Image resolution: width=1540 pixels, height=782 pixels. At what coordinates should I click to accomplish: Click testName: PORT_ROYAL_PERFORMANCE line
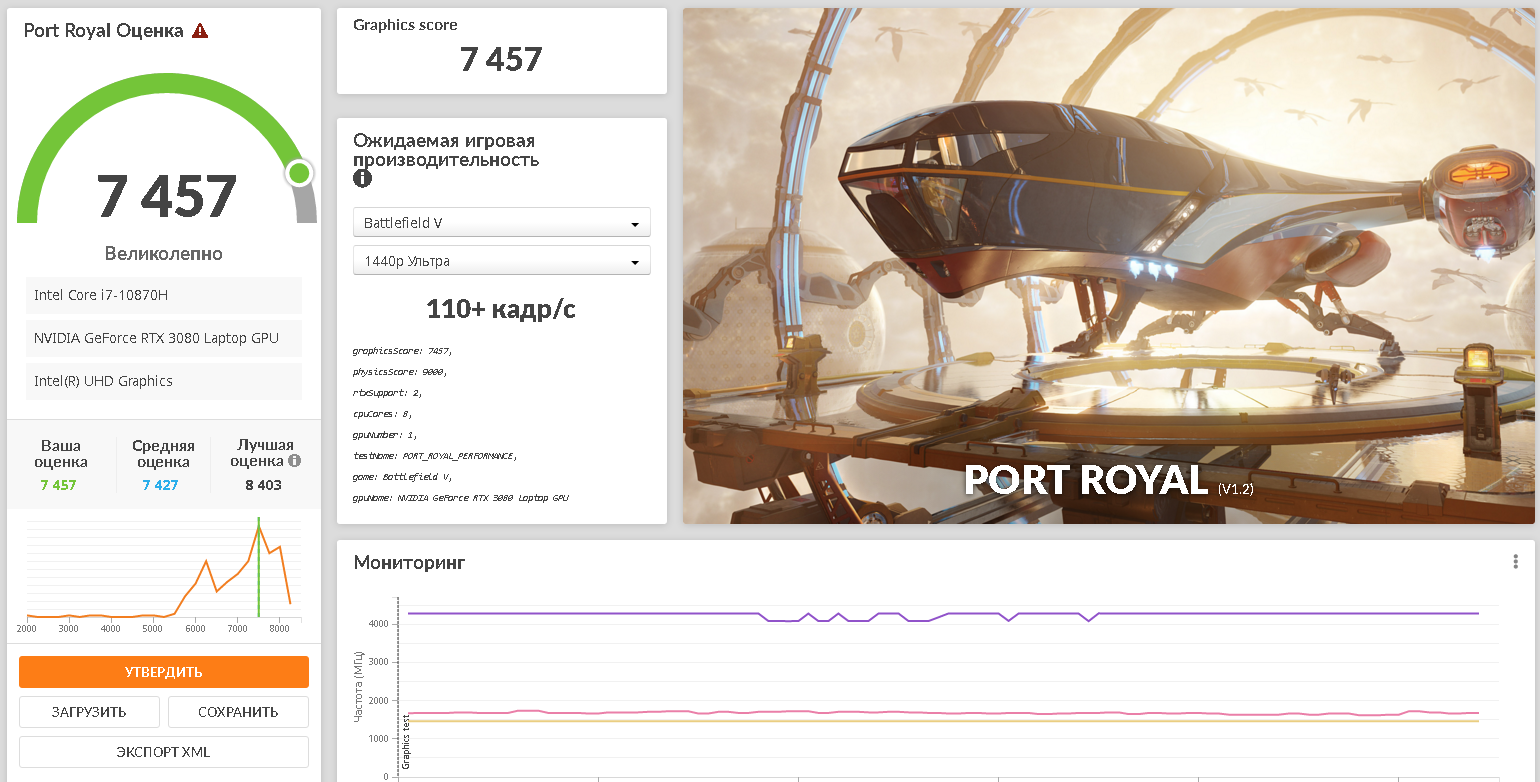click(435, 455)
